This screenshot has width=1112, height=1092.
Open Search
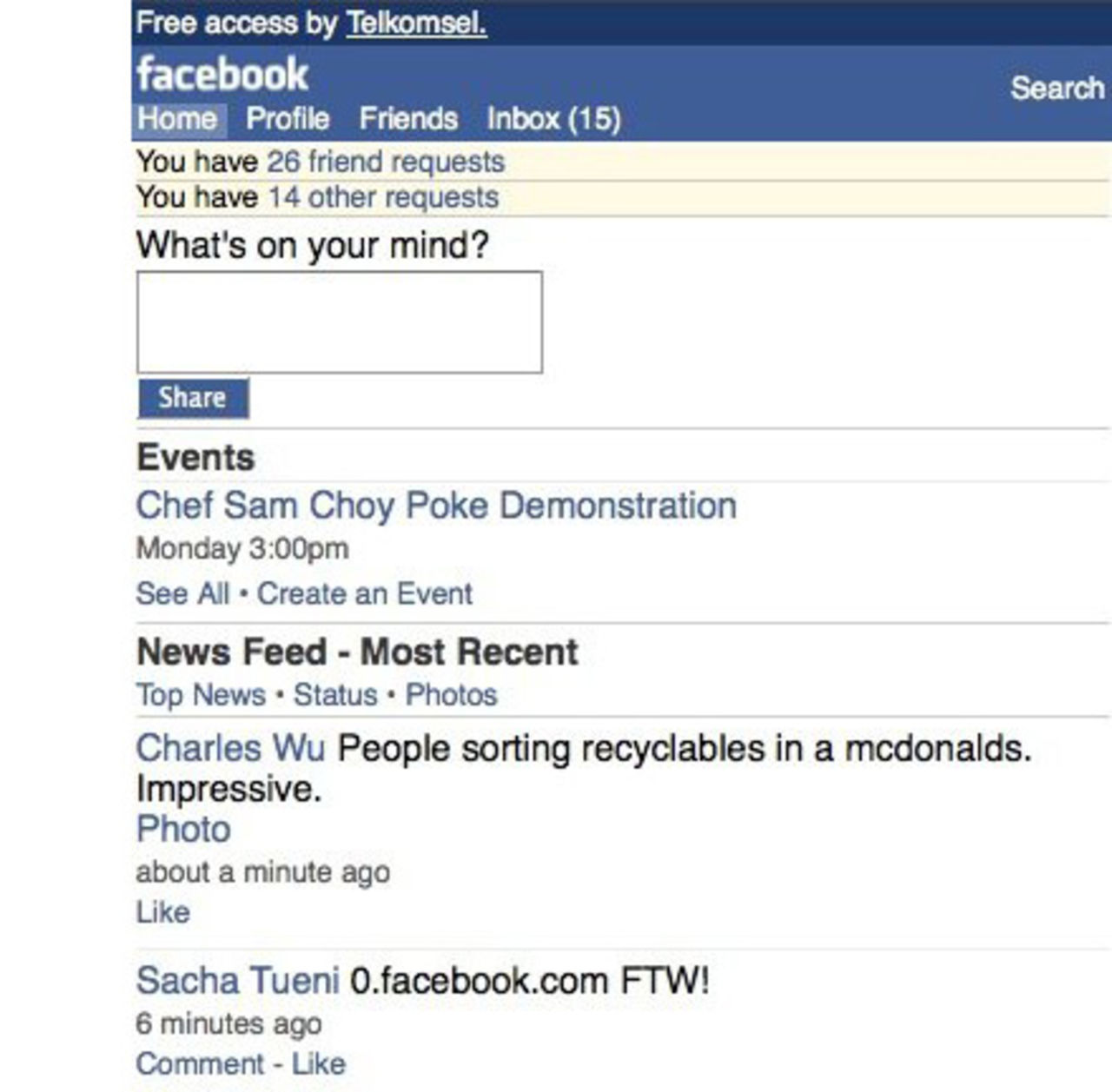tap(1056, 88)
